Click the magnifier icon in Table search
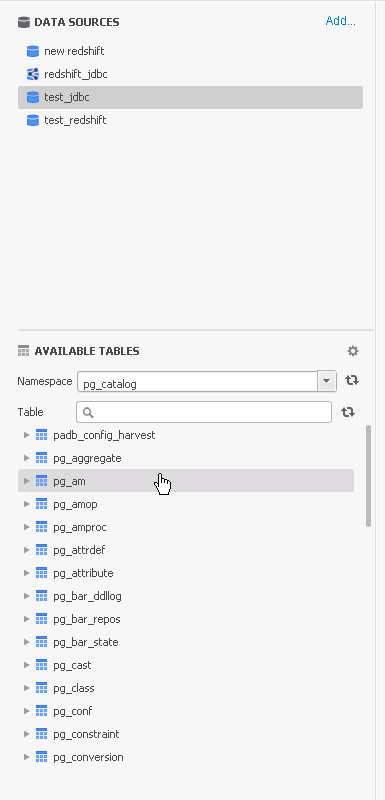 pyautogui.click(x=88, y=412)
